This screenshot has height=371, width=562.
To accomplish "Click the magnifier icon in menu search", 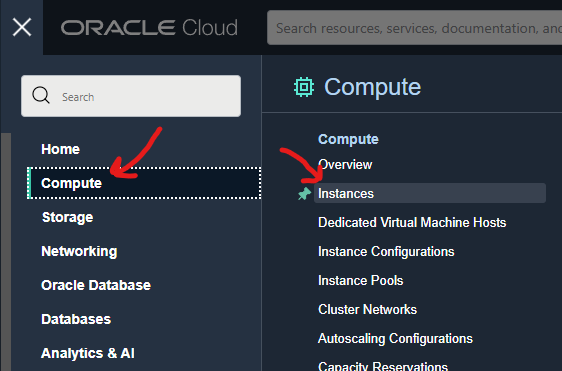I will (41, 95).
